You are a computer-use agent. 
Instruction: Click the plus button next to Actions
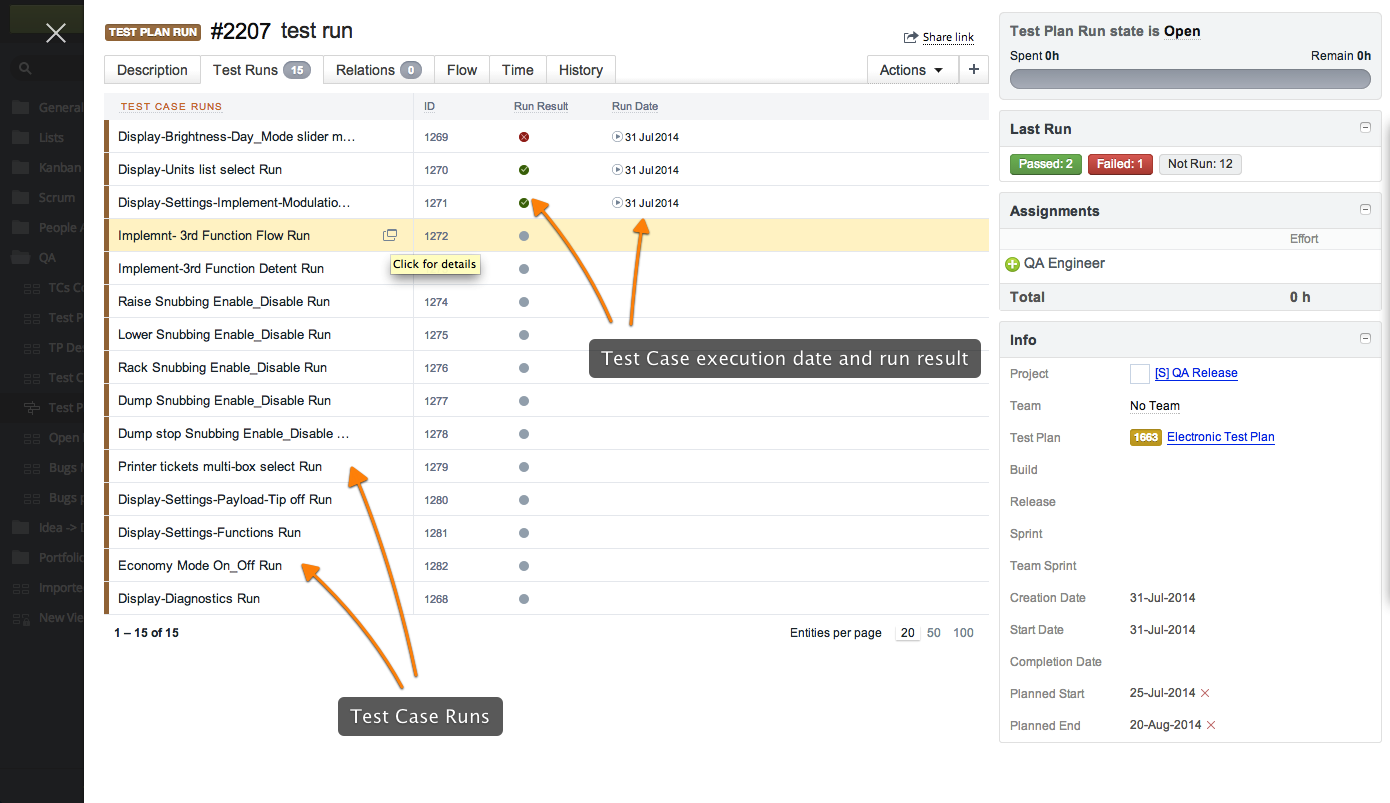[974, 69]
